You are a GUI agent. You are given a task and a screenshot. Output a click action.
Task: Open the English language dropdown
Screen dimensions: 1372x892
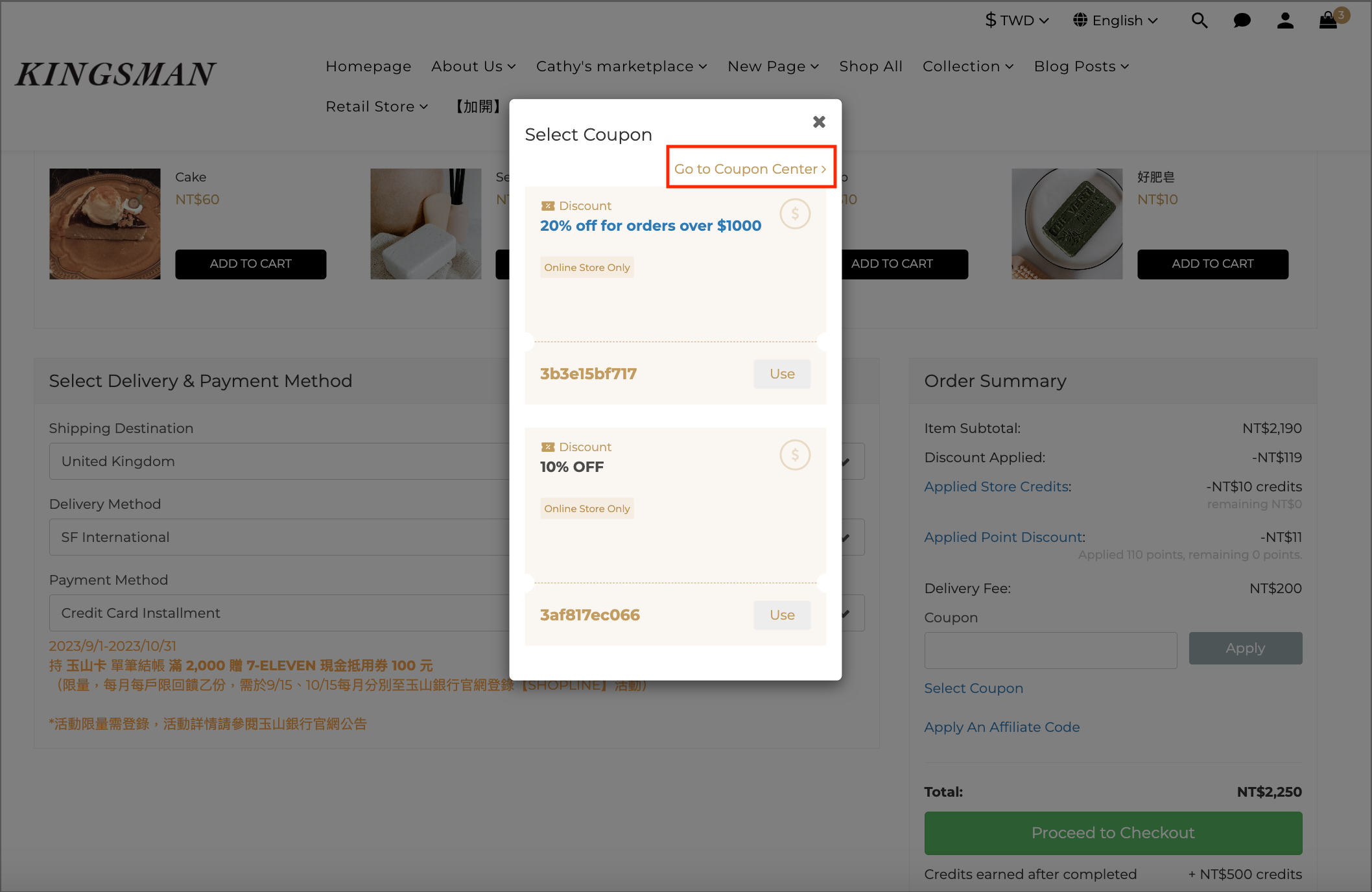coord(1116,21)
